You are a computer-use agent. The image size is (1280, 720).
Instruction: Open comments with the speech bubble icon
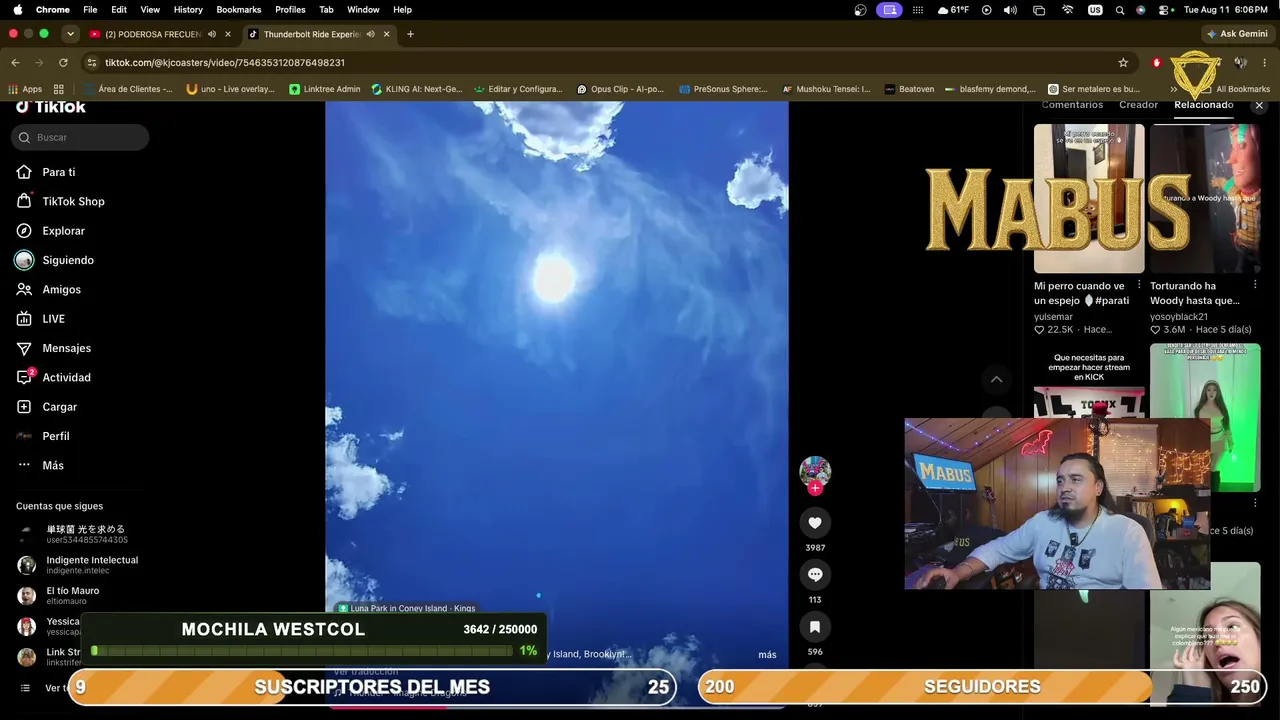point(815,575)
